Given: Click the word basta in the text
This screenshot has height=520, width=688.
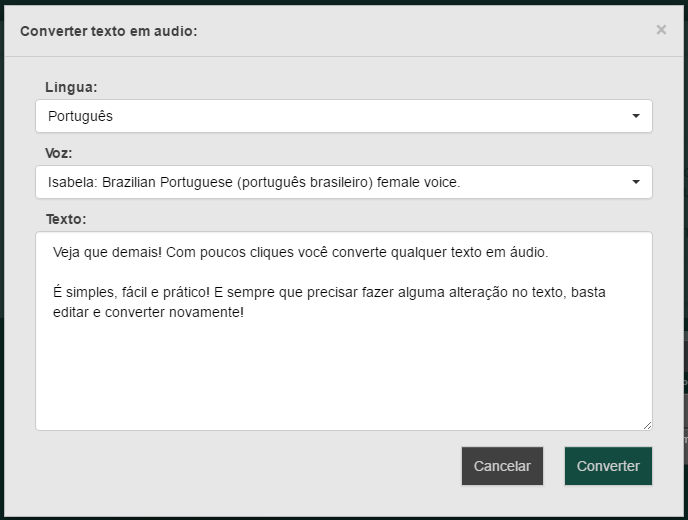Looking at the screenshot, I should (588, 292).
